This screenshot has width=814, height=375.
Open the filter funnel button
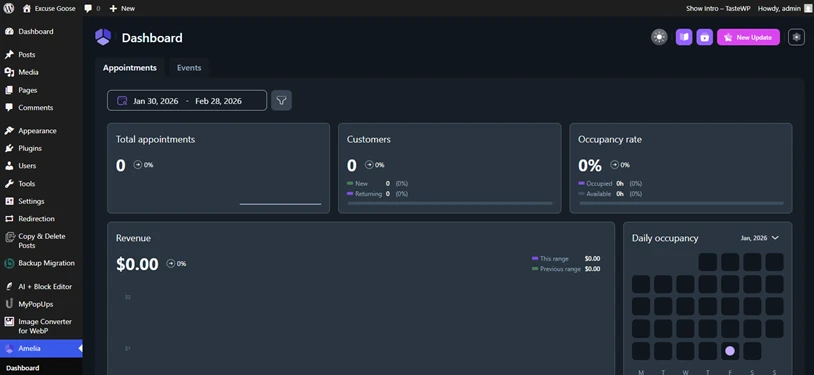281,100
